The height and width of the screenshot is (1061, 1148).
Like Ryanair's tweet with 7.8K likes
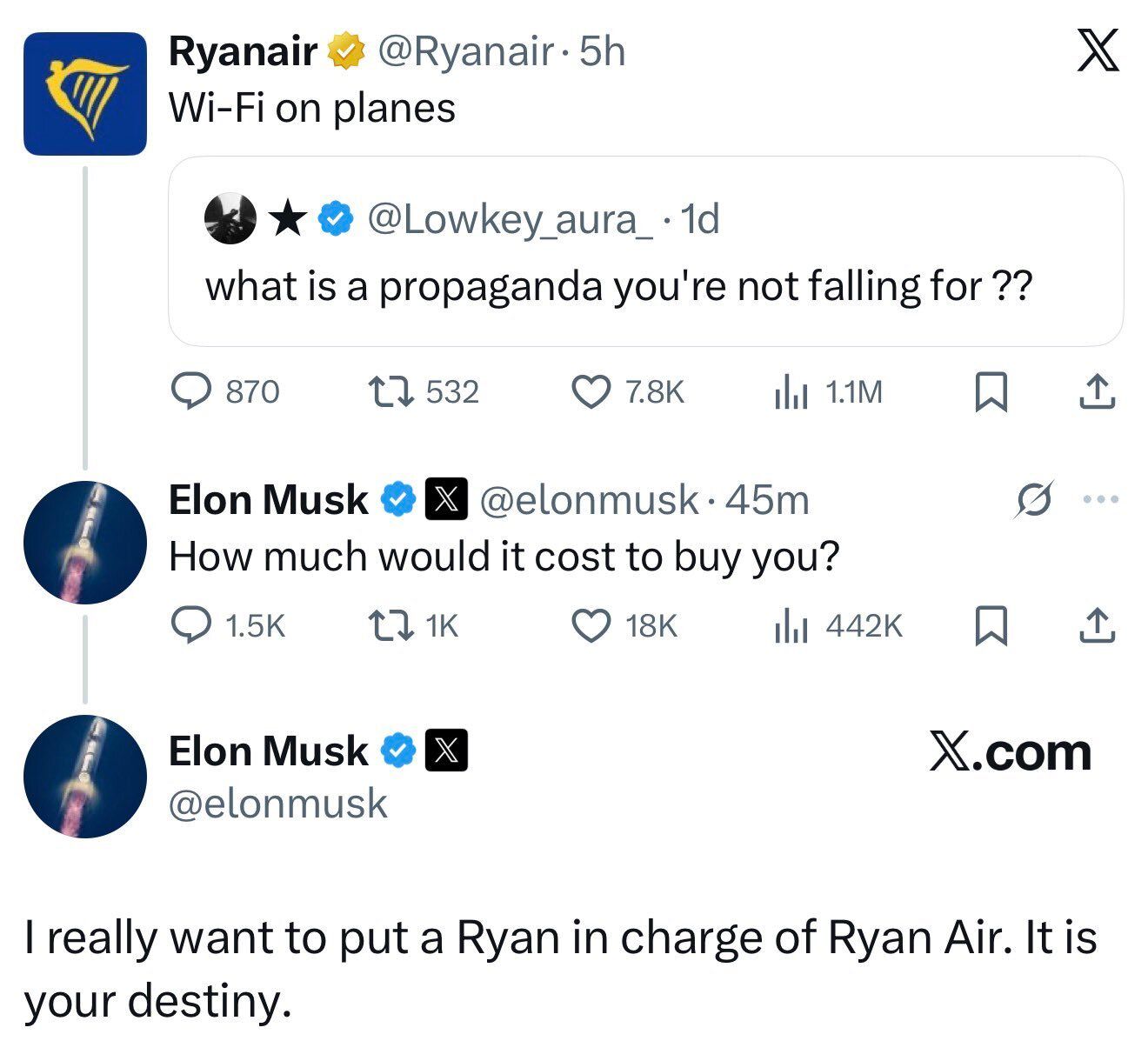coord(591,391)
